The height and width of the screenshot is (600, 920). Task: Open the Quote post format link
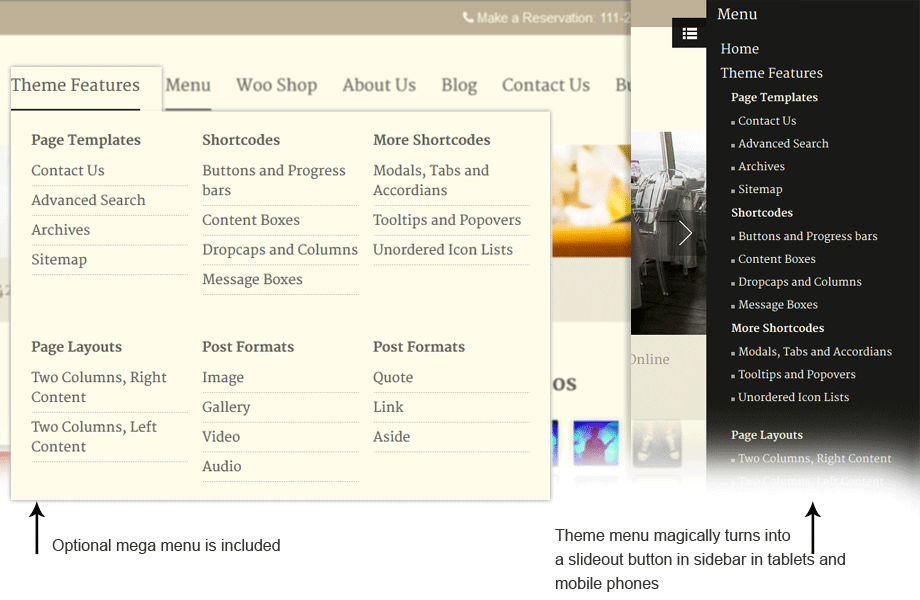tap(393, 378)
